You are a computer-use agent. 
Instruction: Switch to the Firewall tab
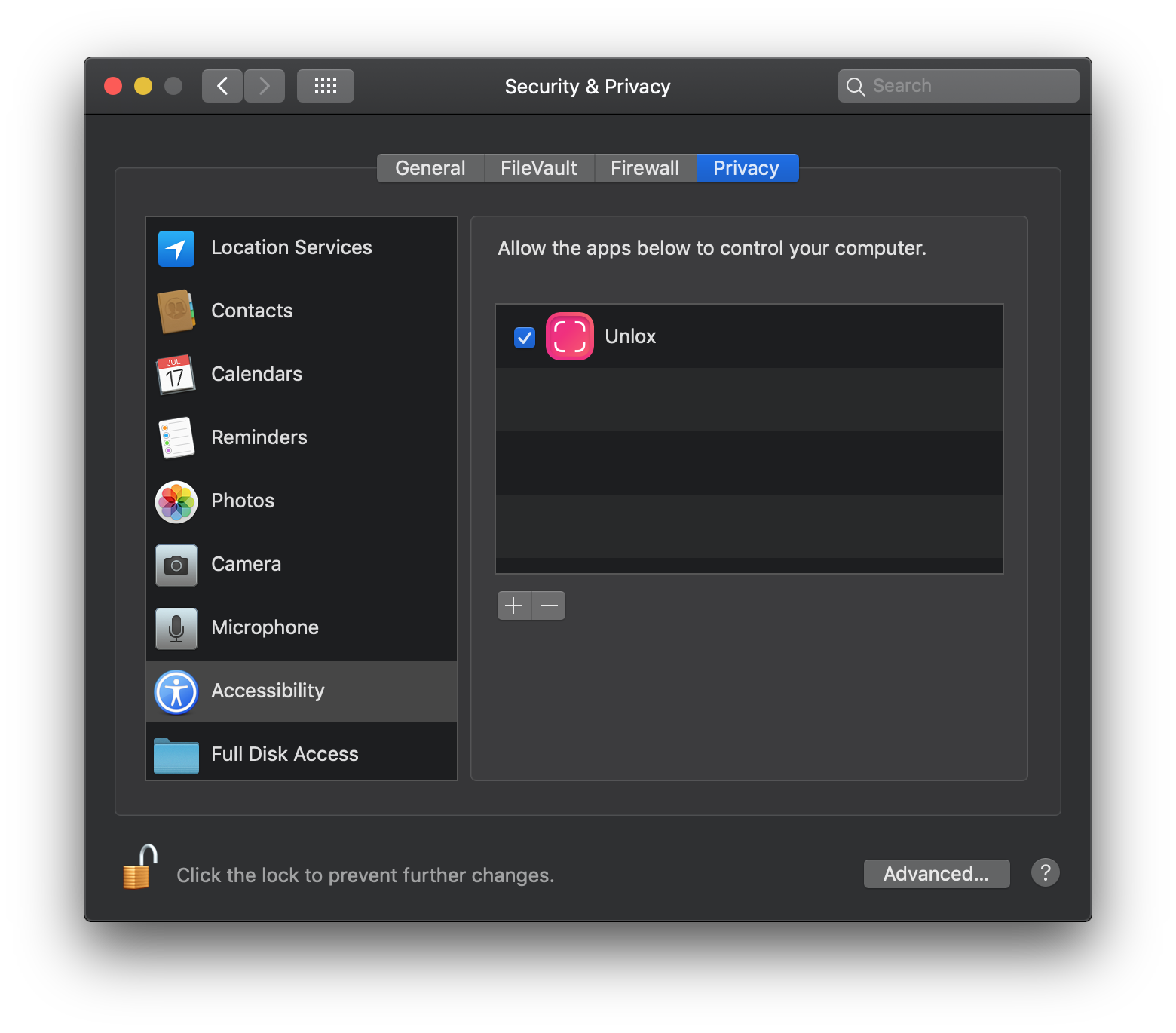click(645, 168)
